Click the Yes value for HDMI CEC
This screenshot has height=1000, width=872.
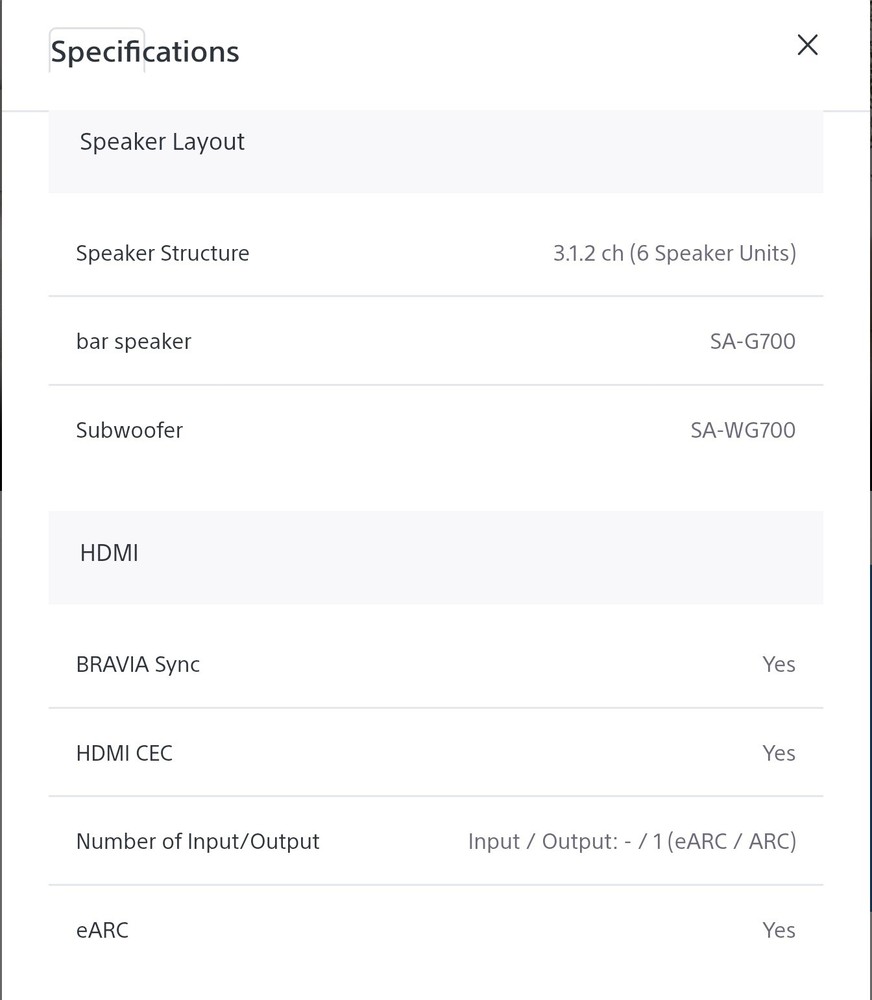(x=779, y=753)
